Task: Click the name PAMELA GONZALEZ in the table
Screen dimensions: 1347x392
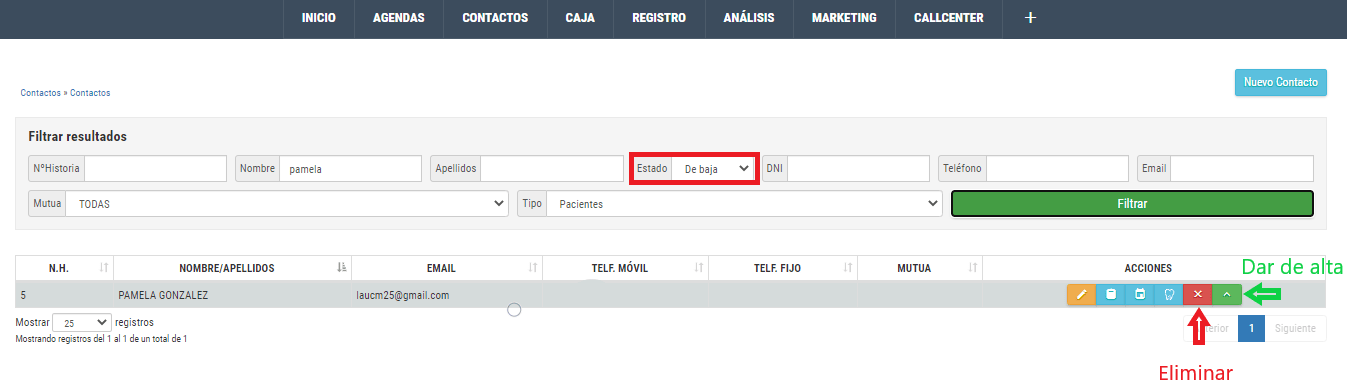Action: click(x=163, y=296)
